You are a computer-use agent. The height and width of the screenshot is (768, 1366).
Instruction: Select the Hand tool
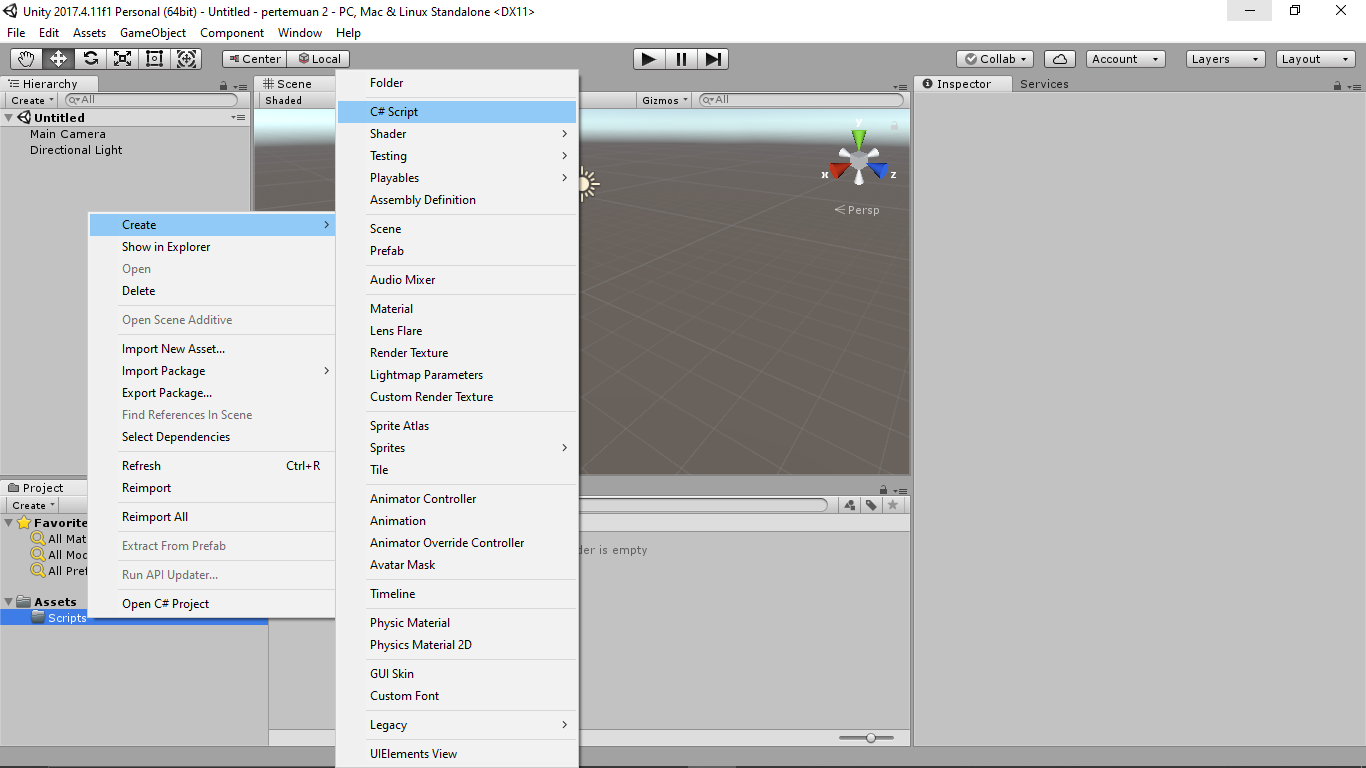click(x=27, y=59)
